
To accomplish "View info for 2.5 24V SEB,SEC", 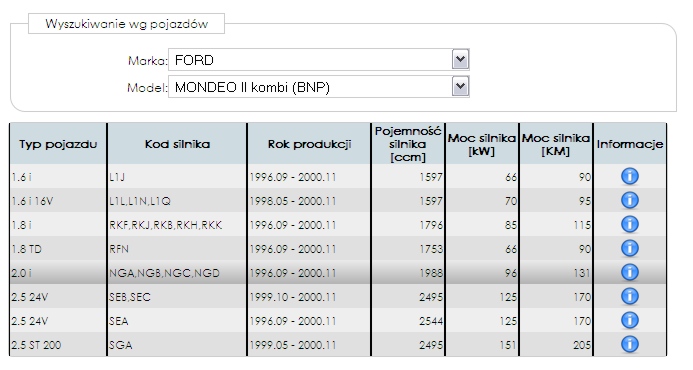I will coord(630,296).
